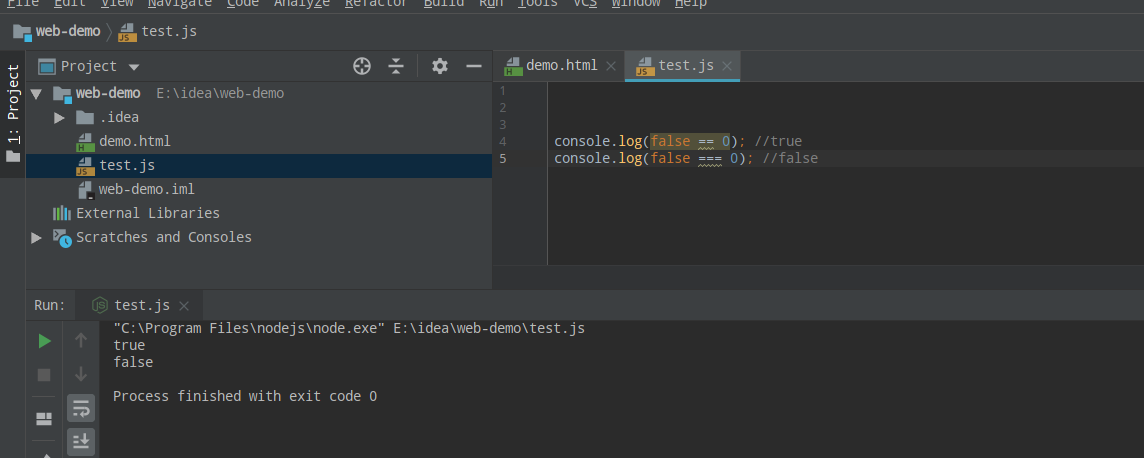
Task: Toggle Soft-Wrap in the Run console
Action: point(81,408)
